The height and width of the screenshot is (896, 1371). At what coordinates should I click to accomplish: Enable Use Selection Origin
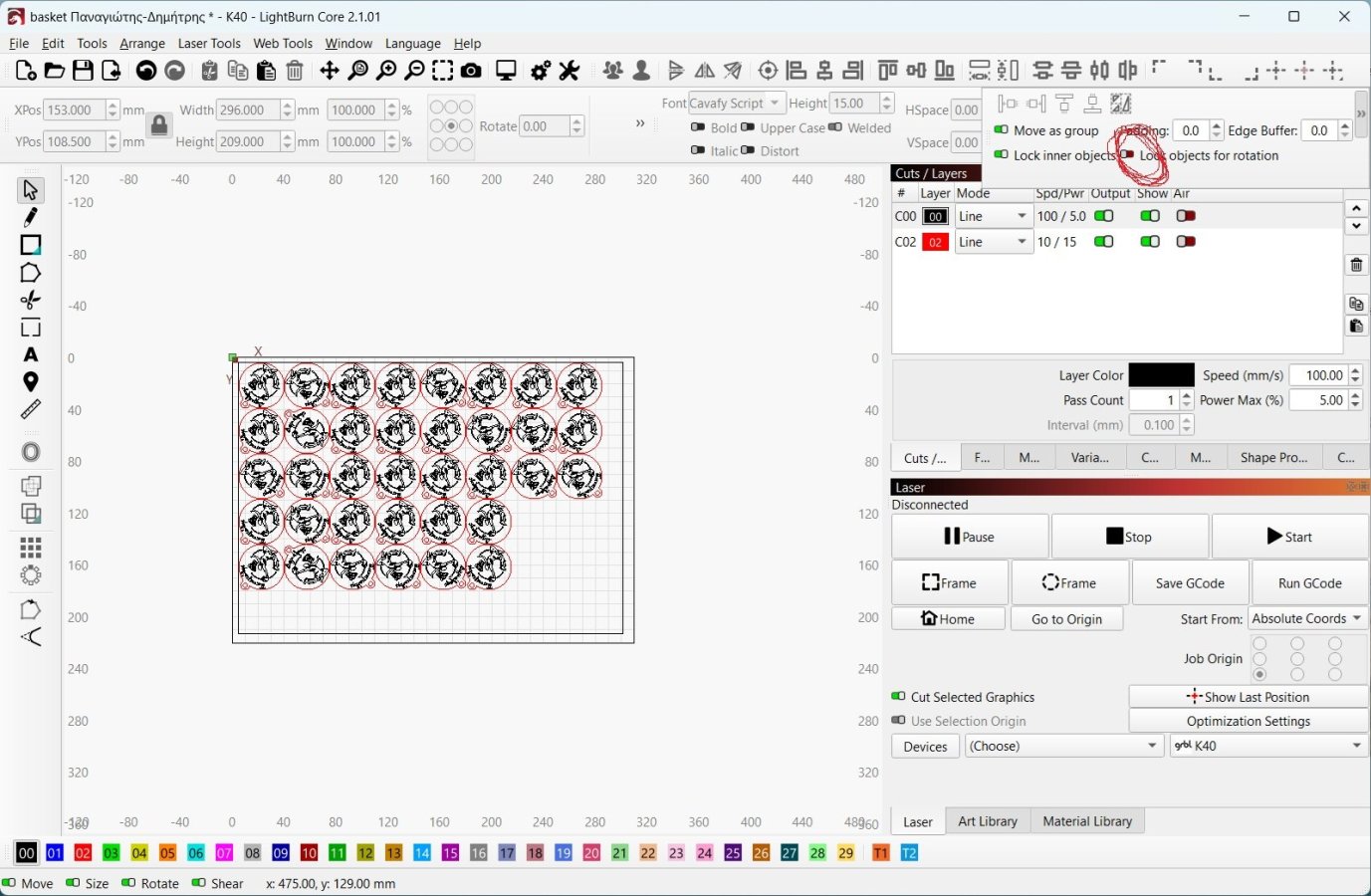pyautogui.click(x=898, y=721)
